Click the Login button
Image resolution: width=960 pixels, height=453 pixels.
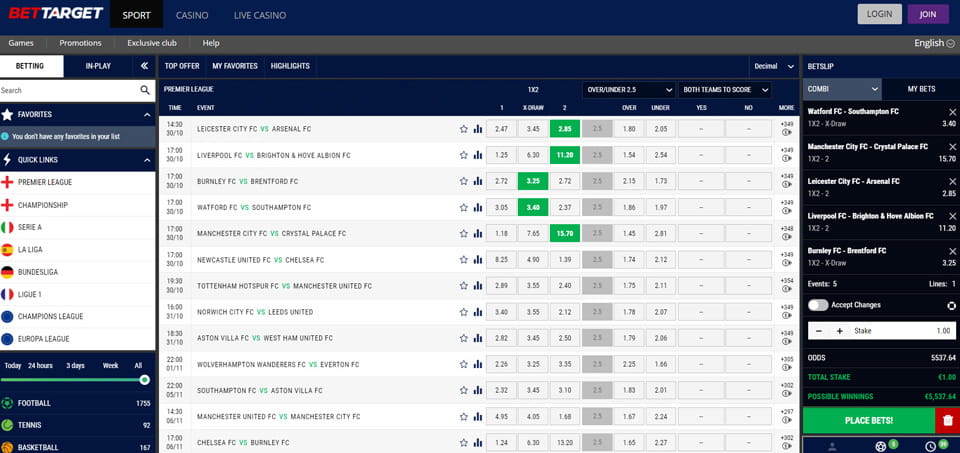click(879, 14)
